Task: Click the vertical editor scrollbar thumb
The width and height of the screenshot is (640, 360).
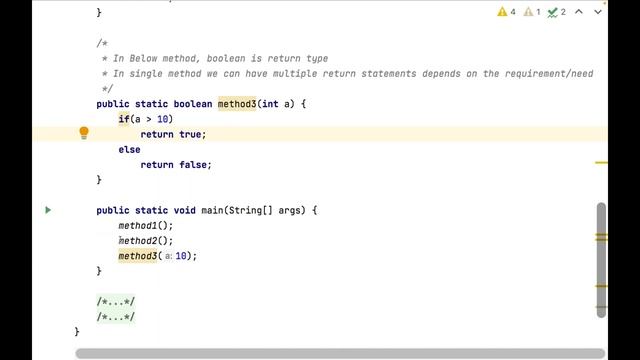Action: 601,260
